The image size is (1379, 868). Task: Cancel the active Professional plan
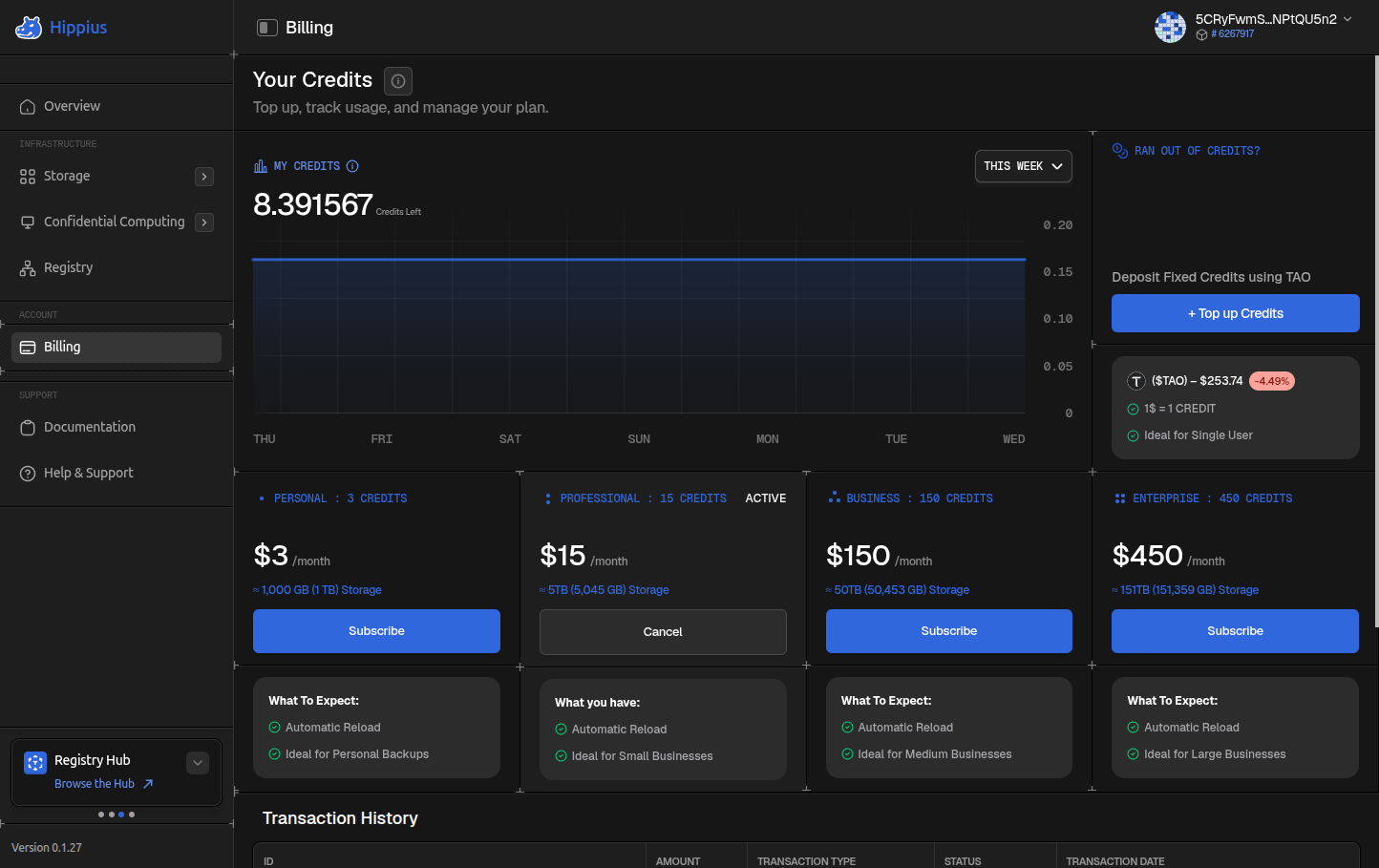click(663, 632)
